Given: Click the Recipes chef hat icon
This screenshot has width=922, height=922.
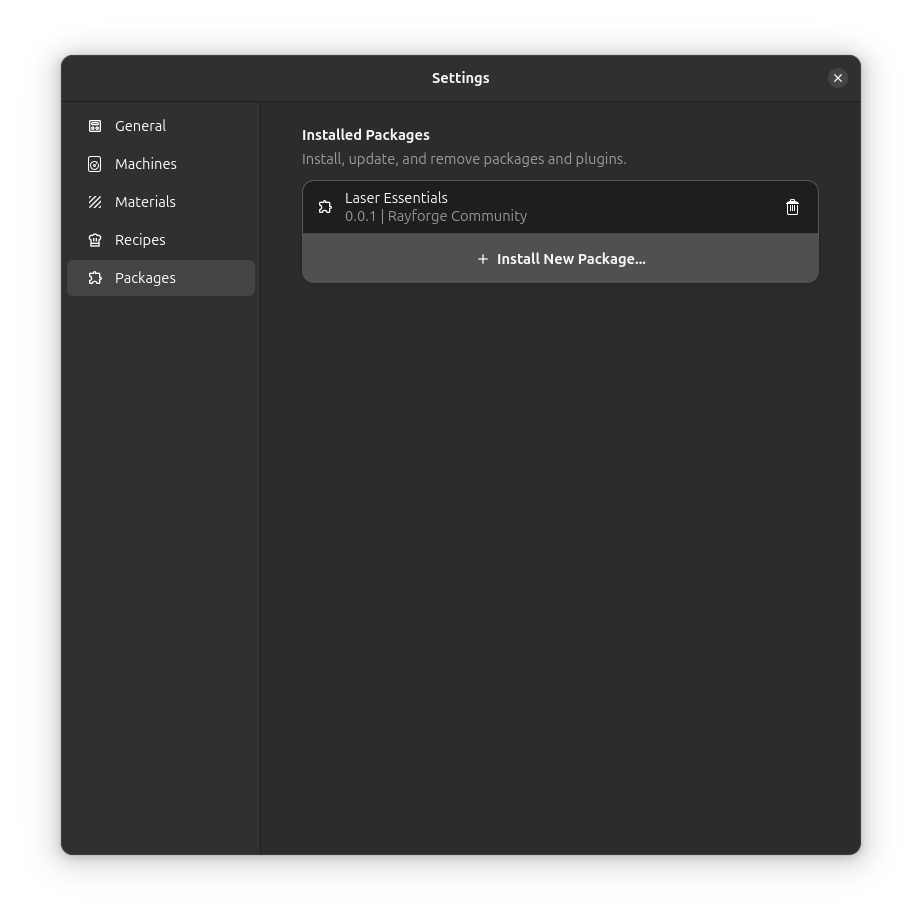Looking at the screenshot, I should click(95, 240).
